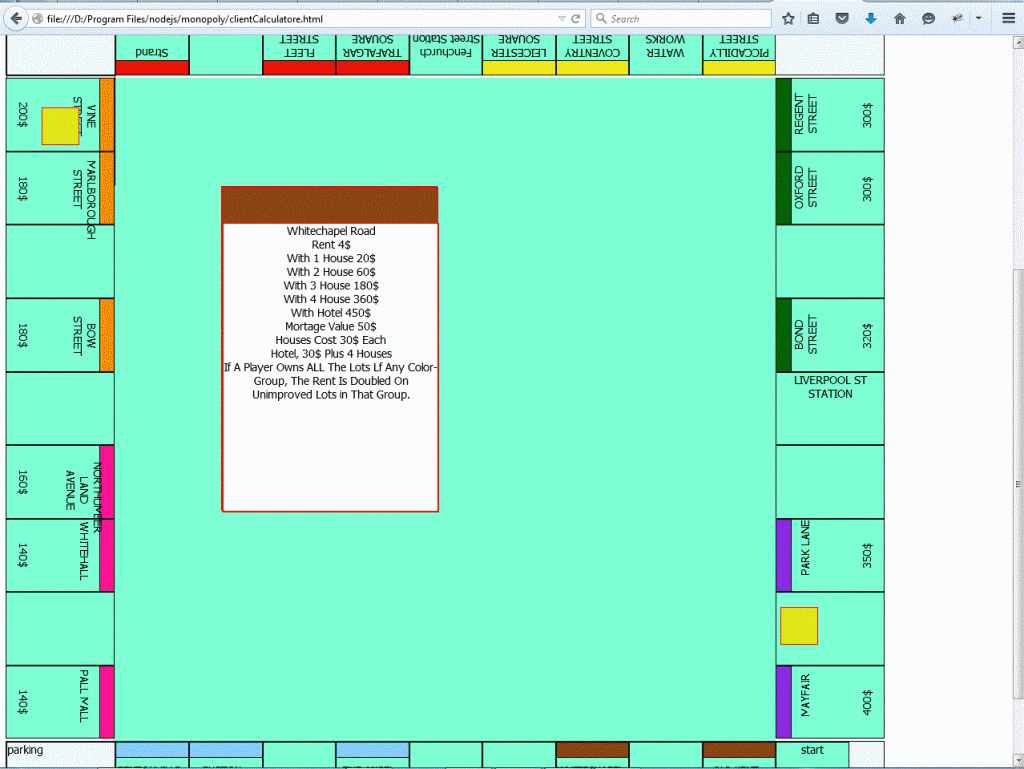Screen dimensions: 1024x769
Task: Select the Piccadilly Street property square
Action: click(x=739, y=55)
